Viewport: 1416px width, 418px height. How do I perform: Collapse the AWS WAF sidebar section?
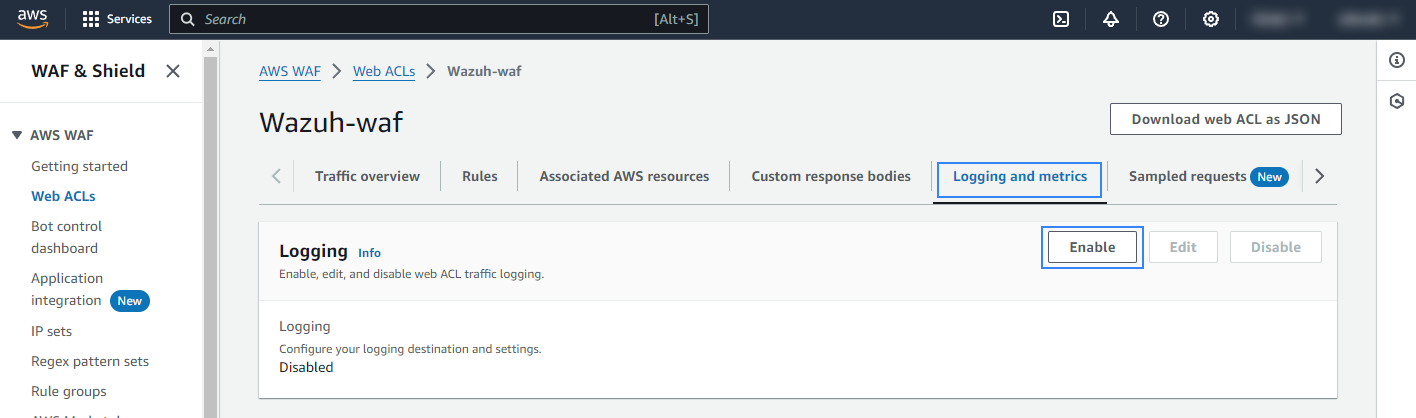tap(17, 136)
